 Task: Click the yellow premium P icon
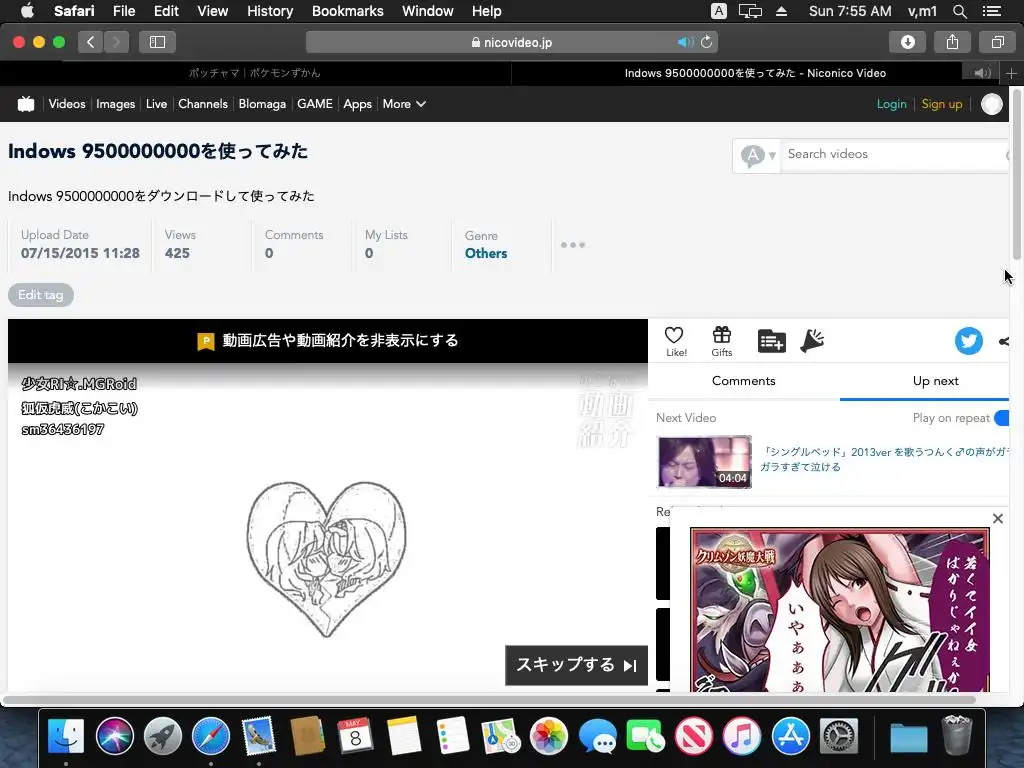click(x=206, y=342)
